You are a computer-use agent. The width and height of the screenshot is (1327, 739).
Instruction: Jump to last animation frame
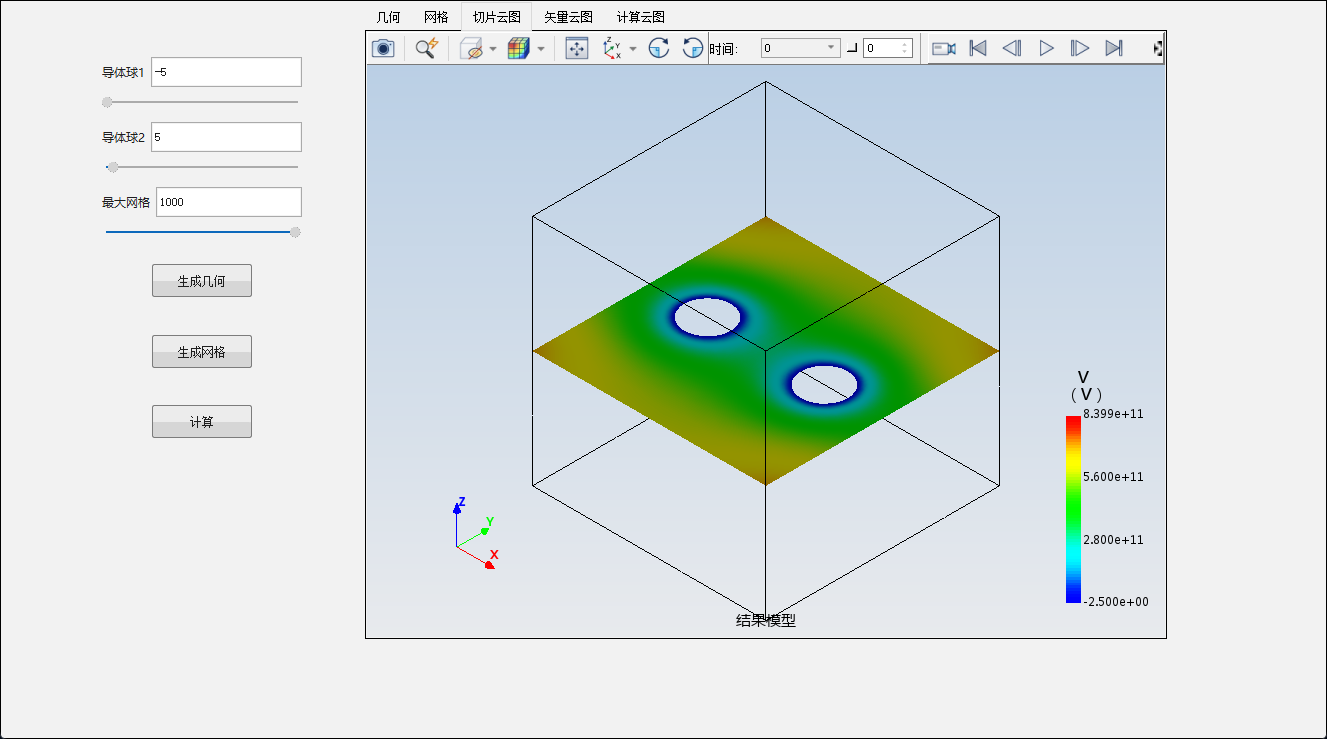1114,48
